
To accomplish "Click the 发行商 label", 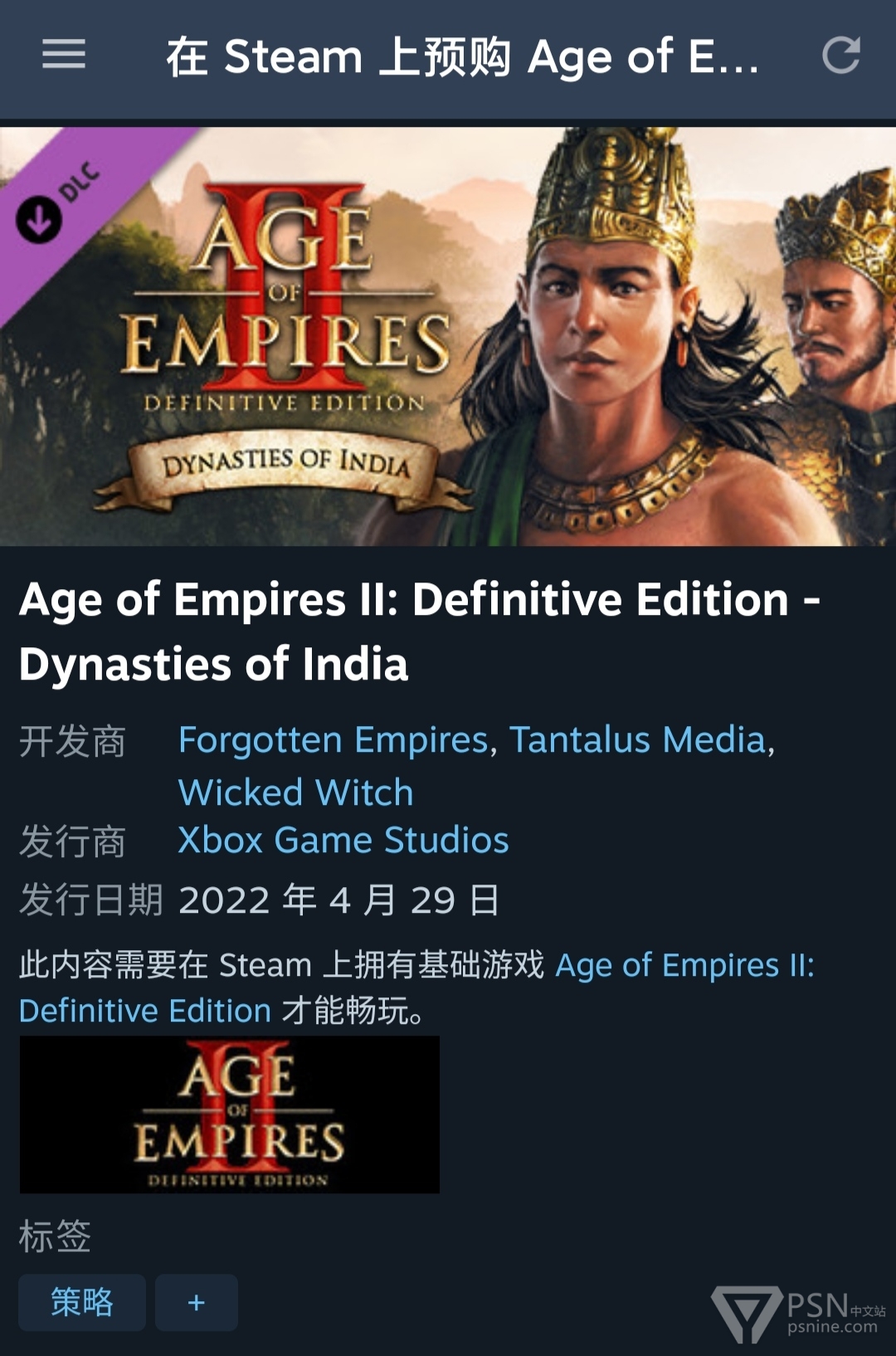I will coord(72,841).
